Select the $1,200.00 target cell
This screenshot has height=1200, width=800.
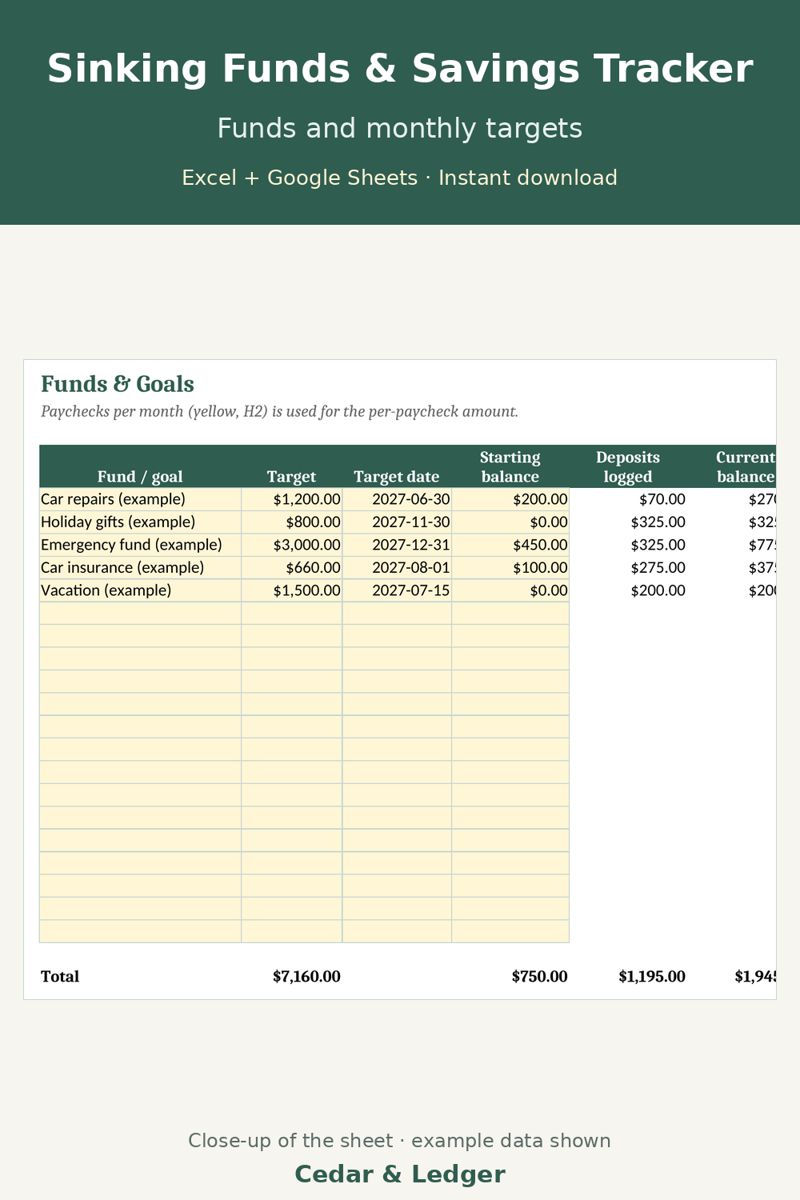tap(292, 499)
